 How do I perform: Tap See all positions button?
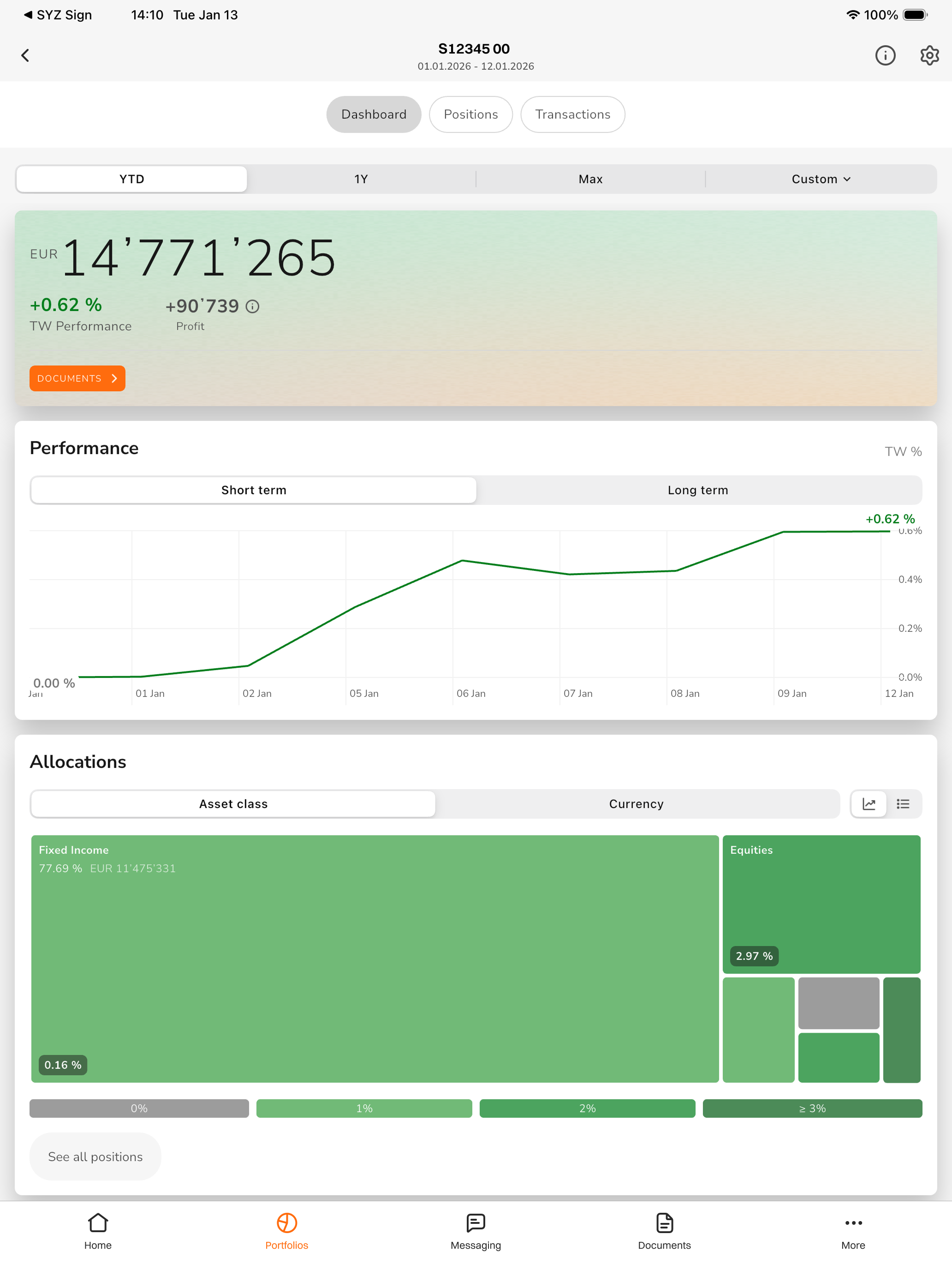coord(95,1156)
